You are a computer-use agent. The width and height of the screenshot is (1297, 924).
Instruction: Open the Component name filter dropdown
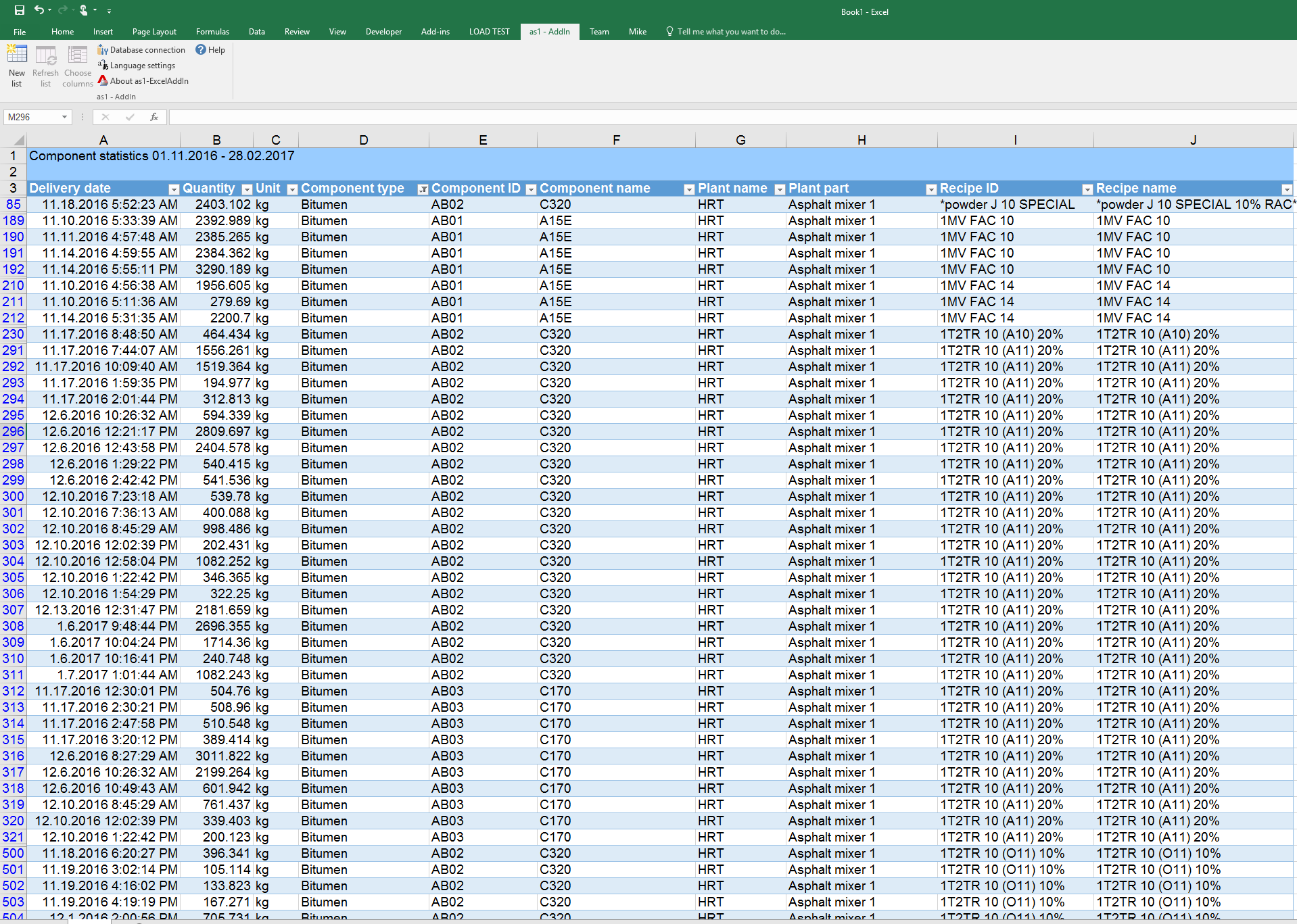689,189
